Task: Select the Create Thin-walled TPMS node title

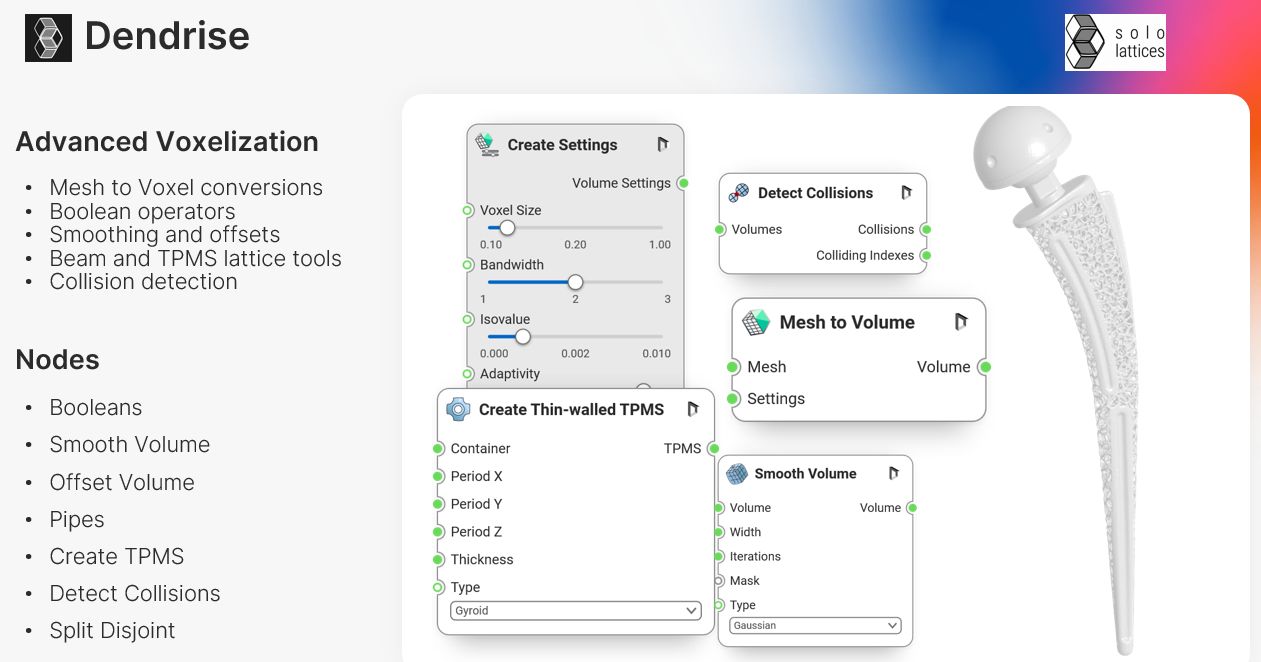Action: click(570, 409)
